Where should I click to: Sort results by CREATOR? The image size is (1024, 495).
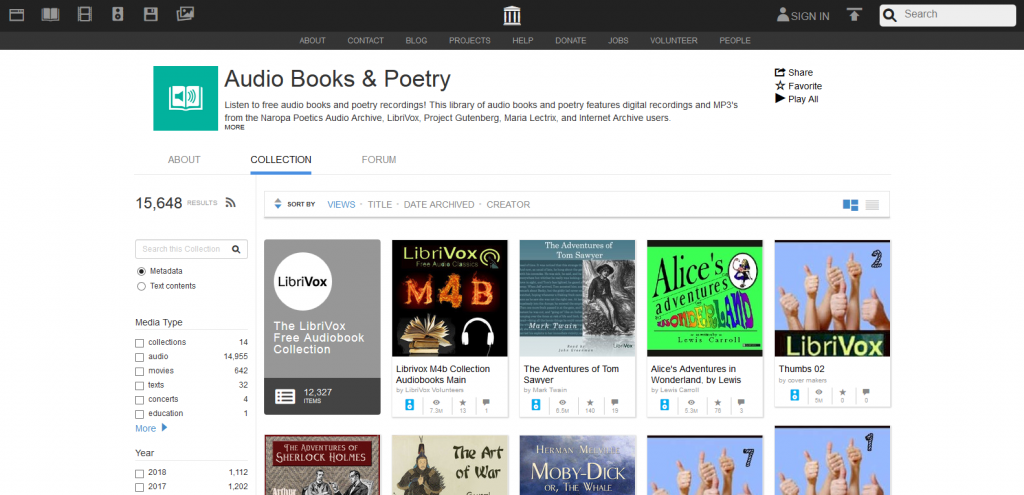[x=508, y=204]
